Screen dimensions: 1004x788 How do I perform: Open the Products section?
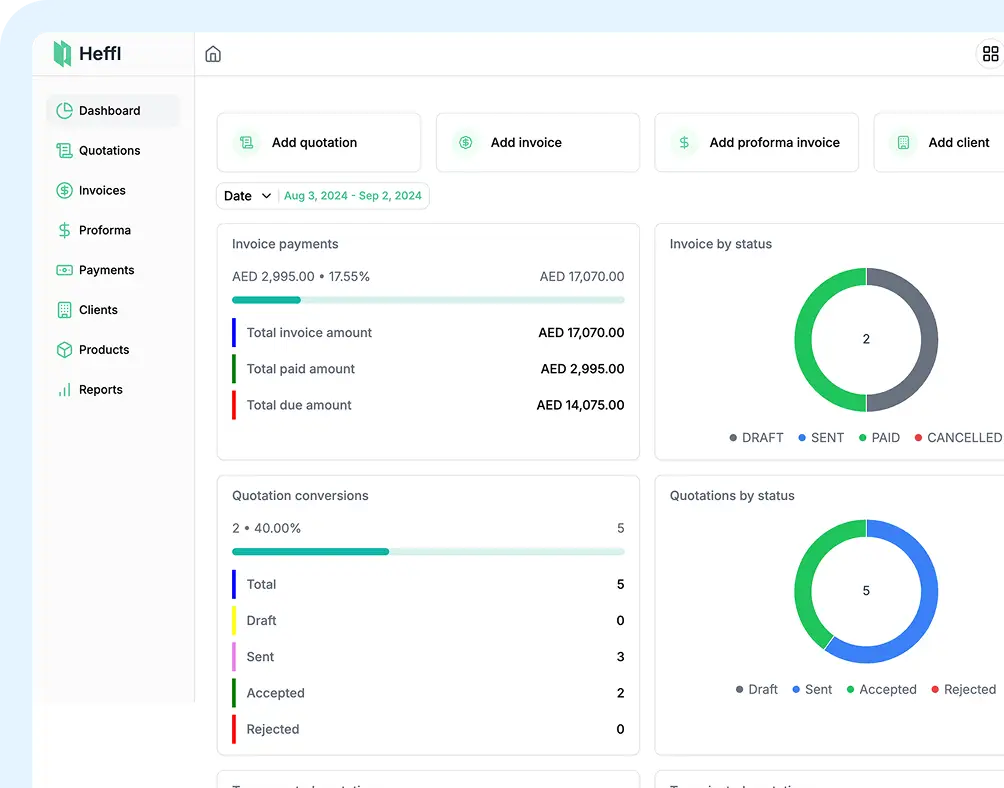(x=113, y=350)
